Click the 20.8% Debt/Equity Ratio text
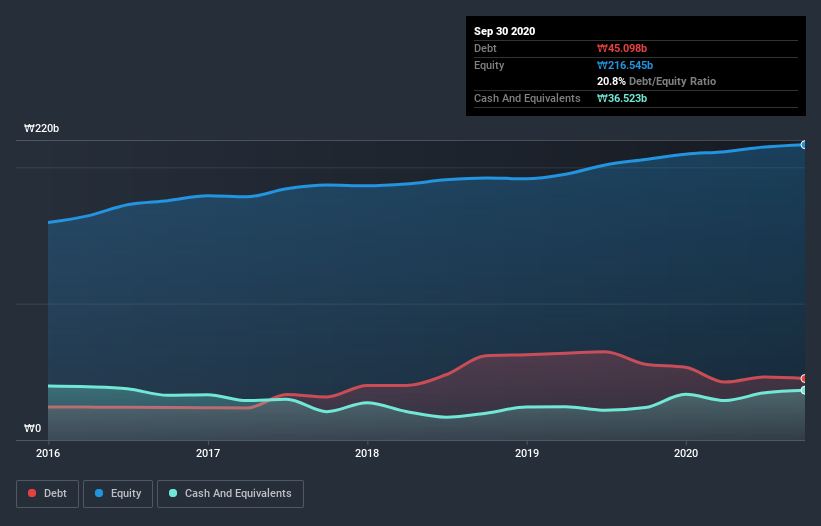 [656, 81]
